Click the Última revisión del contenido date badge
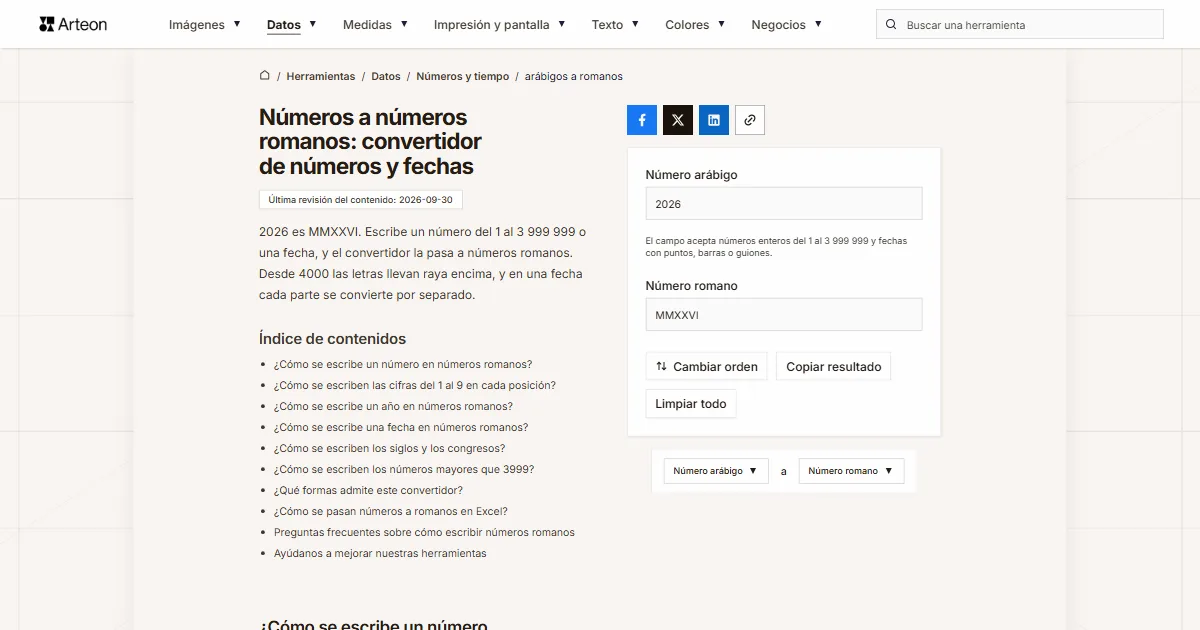The height and width of the screenshot is (630, 1200). [x=361, y=200]
